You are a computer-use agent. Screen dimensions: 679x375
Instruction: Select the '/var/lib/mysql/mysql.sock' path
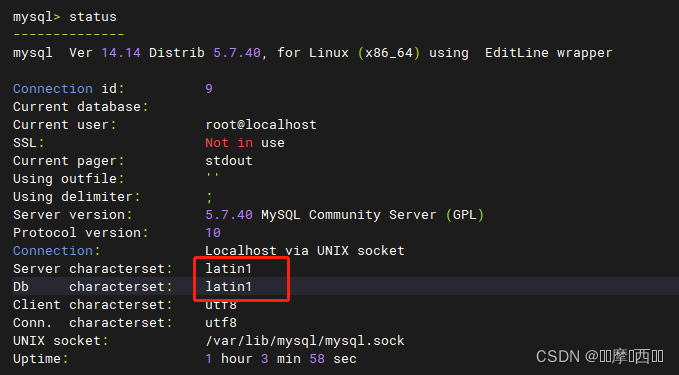coord(304,341)
